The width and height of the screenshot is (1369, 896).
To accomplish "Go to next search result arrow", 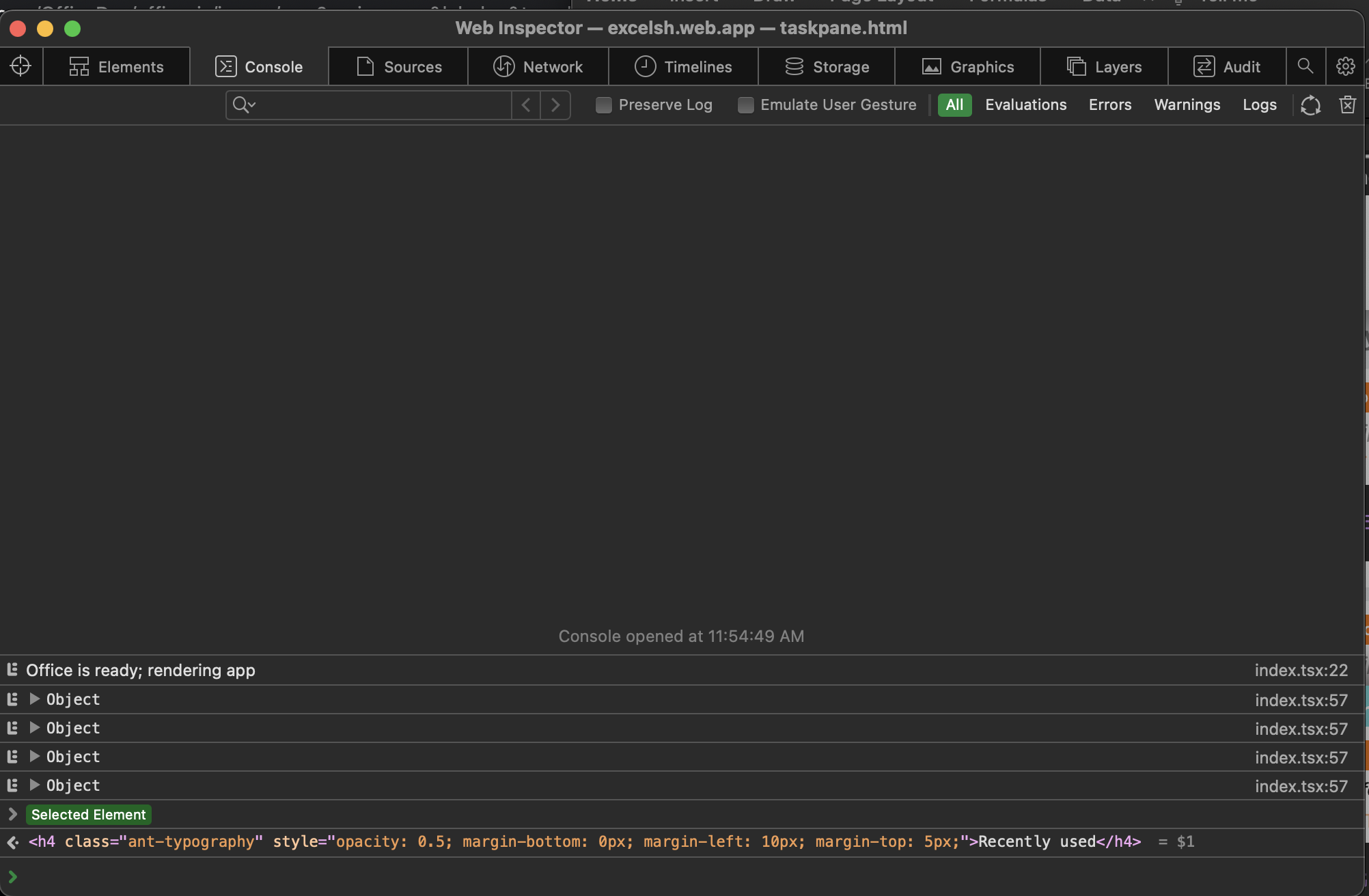I will click(x=555, y=105).
